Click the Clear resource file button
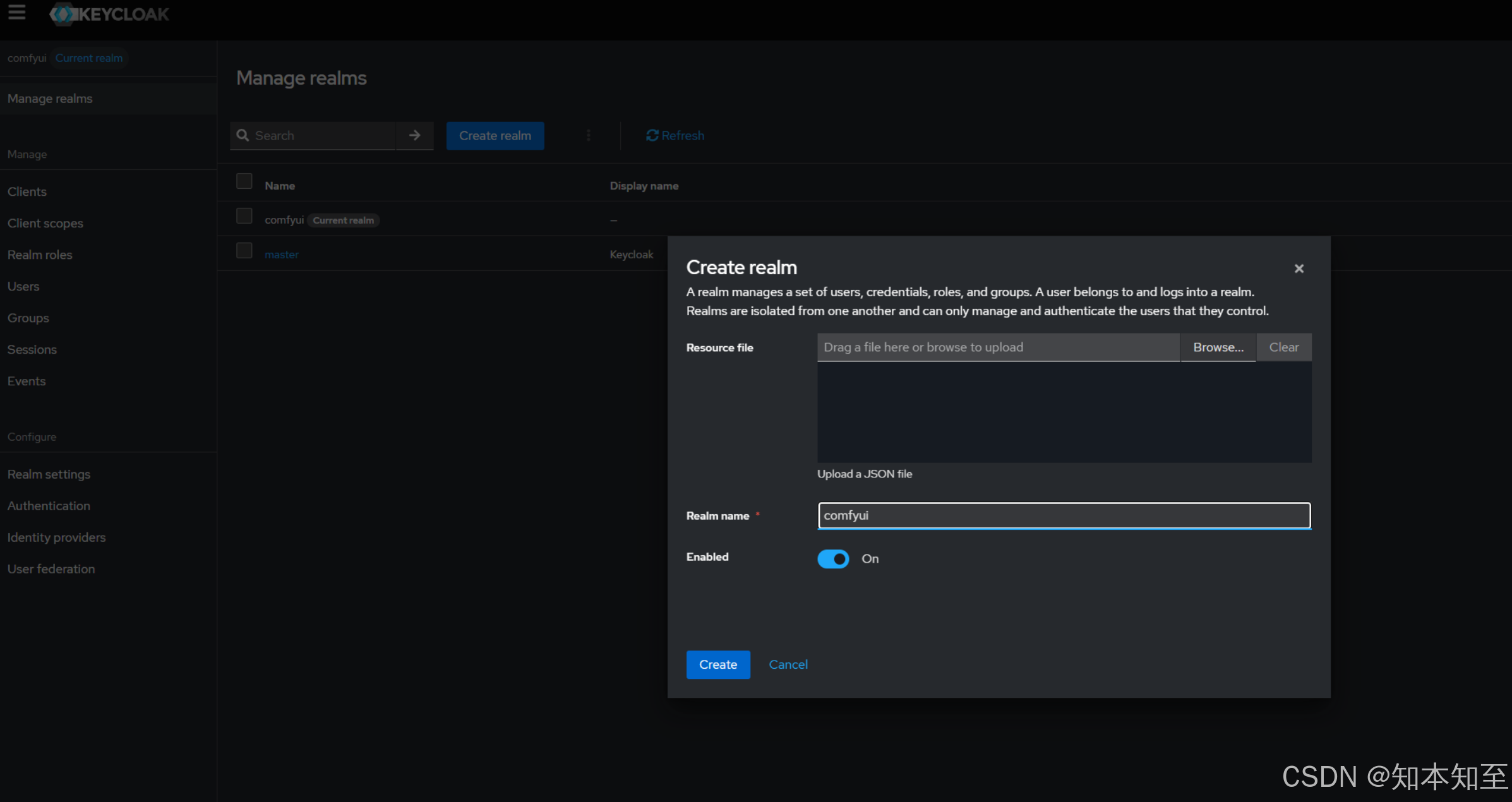The width and height of the screenshot is (1512, 802). (x=1283, y=347)
